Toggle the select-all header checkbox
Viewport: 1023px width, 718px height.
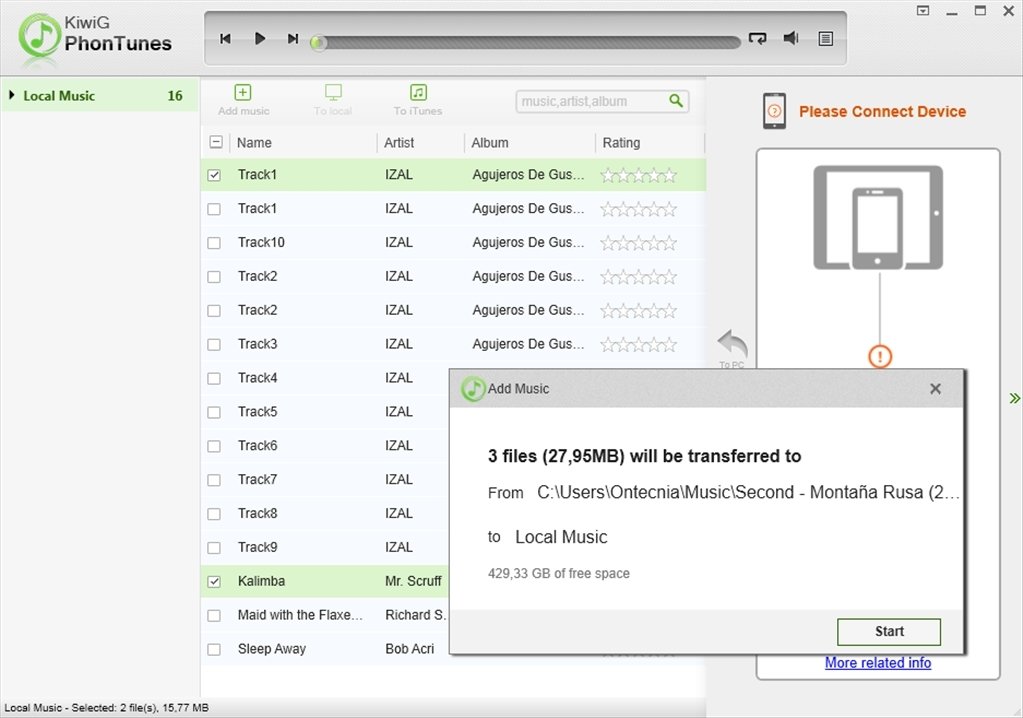pyautogui.click(x=216, y=142)
